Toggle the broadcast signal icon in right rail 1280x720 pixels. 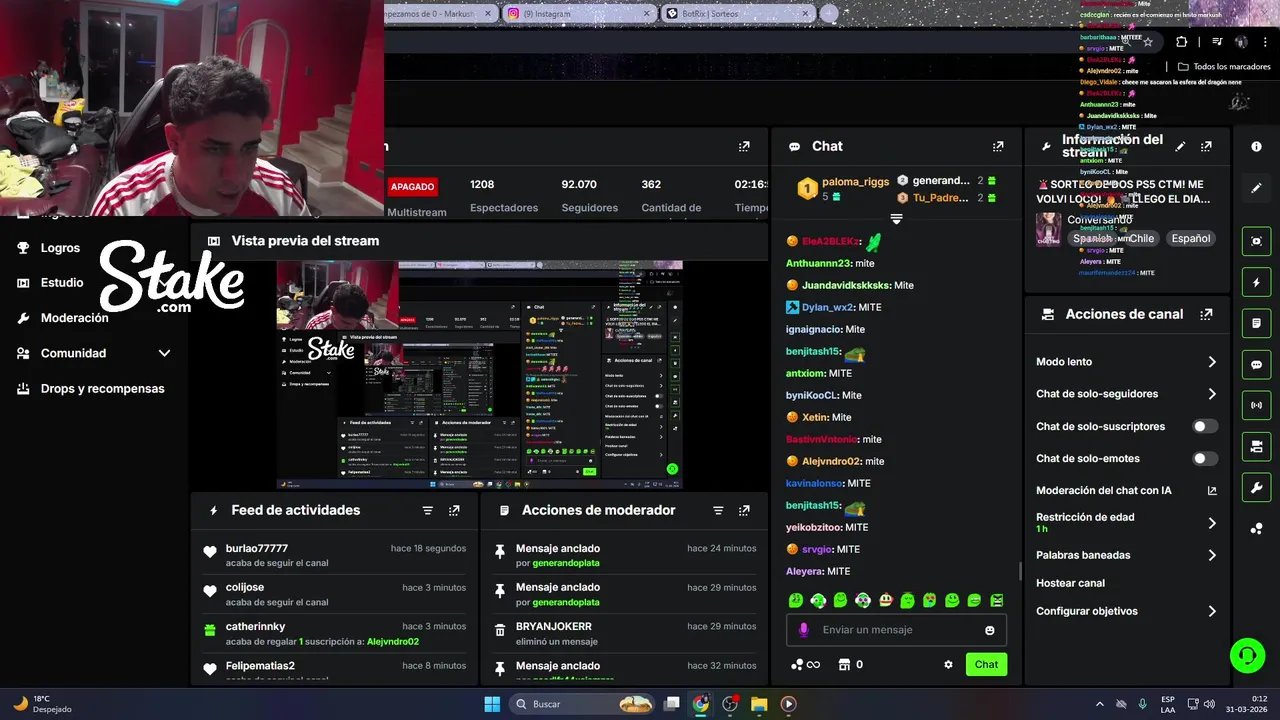(1257, 405)
